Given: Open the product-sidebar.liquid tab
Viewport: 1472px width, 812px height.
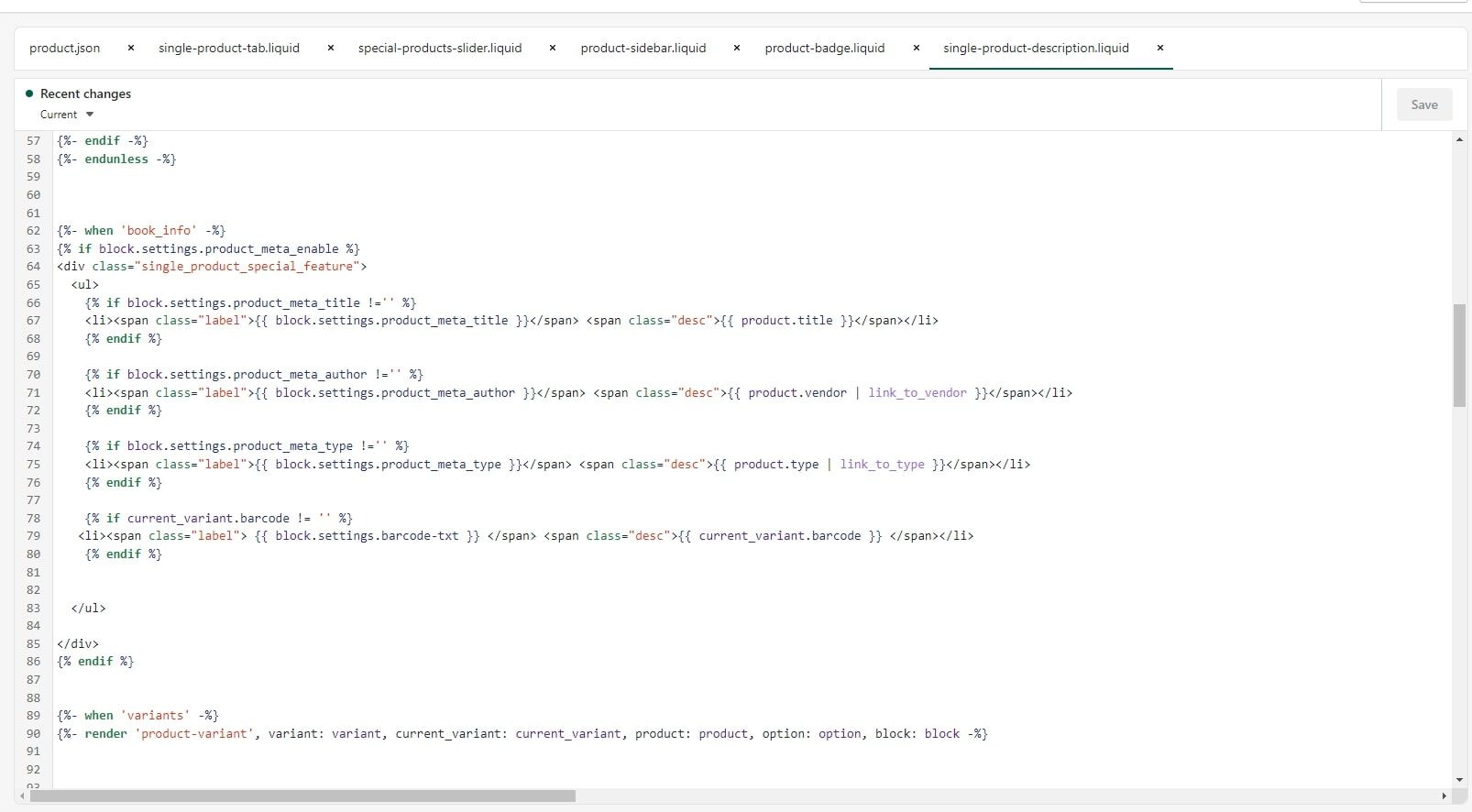Looking at the screenshot, I should (x=643, y=48).
